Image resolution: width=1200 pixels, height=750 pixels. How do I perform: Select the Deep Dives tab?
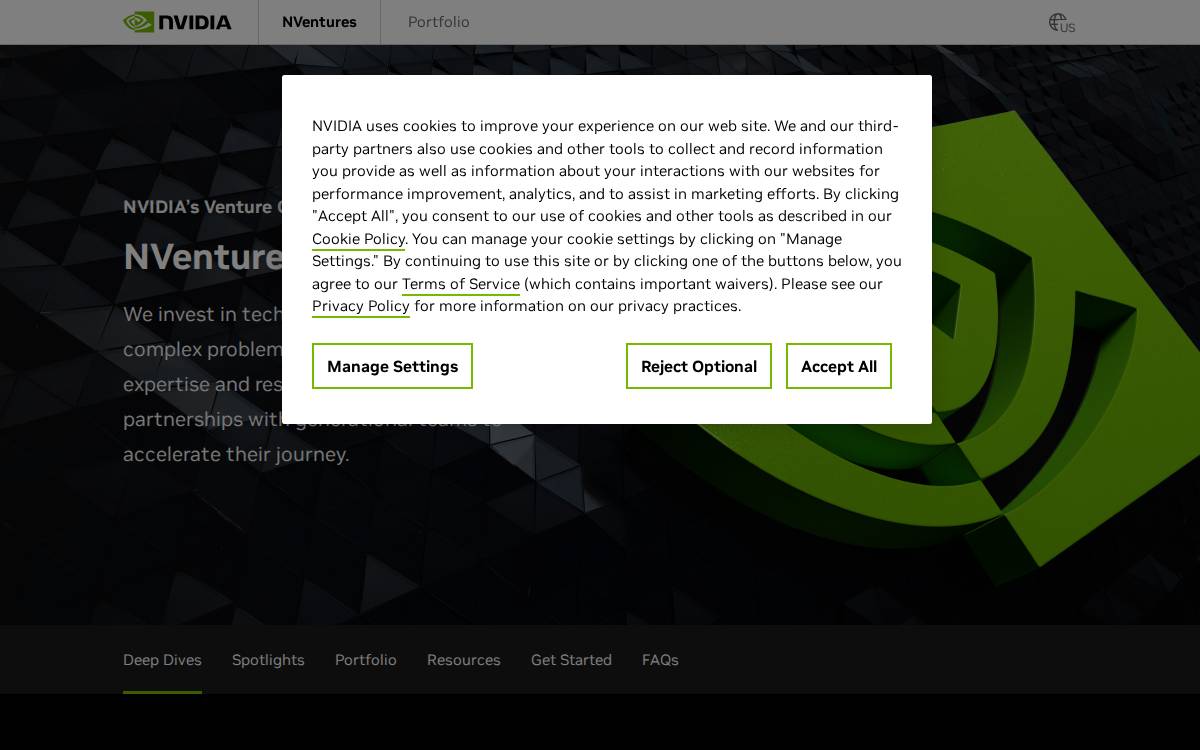tap(162, 660)
